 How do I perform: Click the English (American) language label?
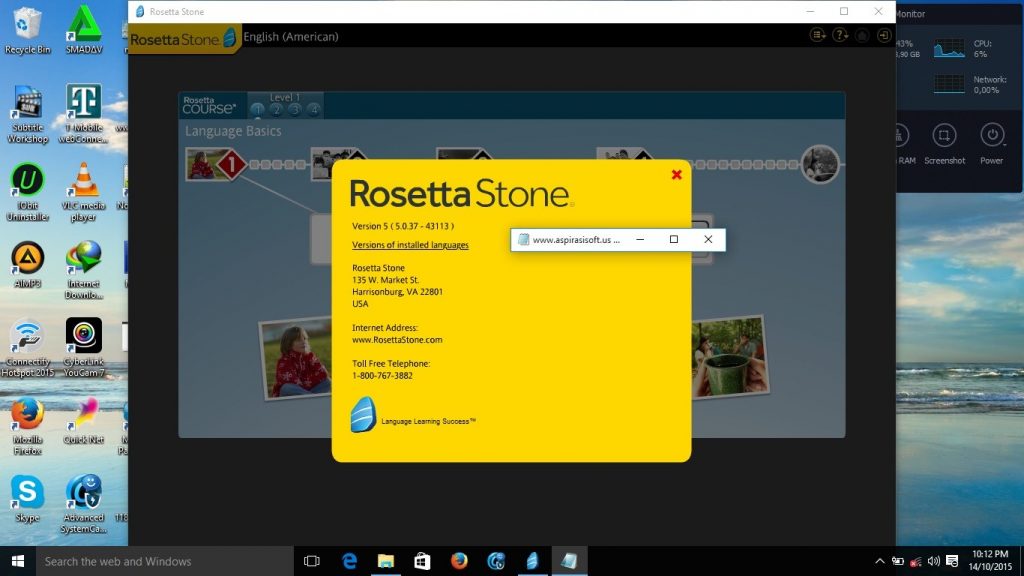(x=291, y=37)
